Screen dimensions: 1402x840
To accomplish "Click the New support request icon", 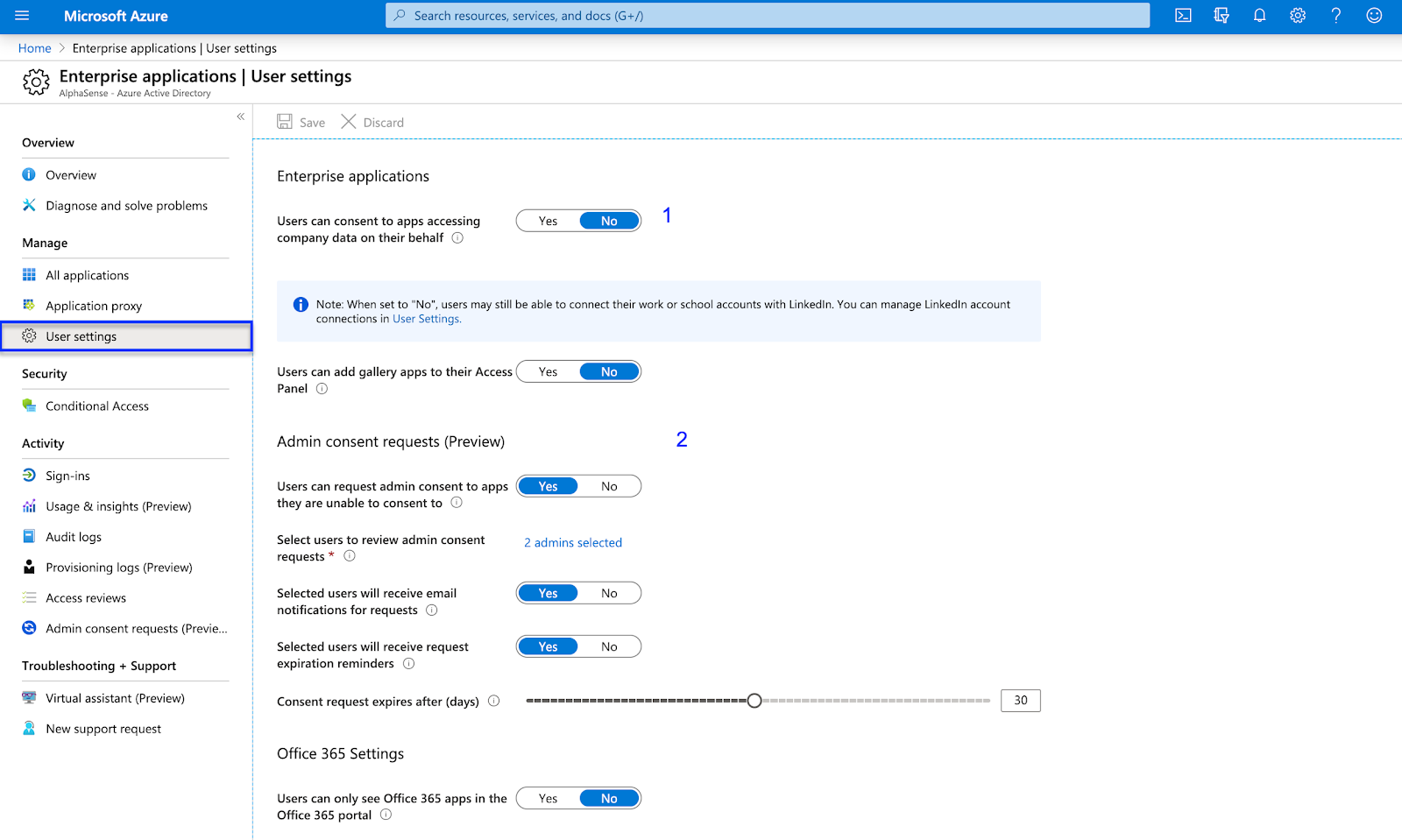I will tap(29, 728).
